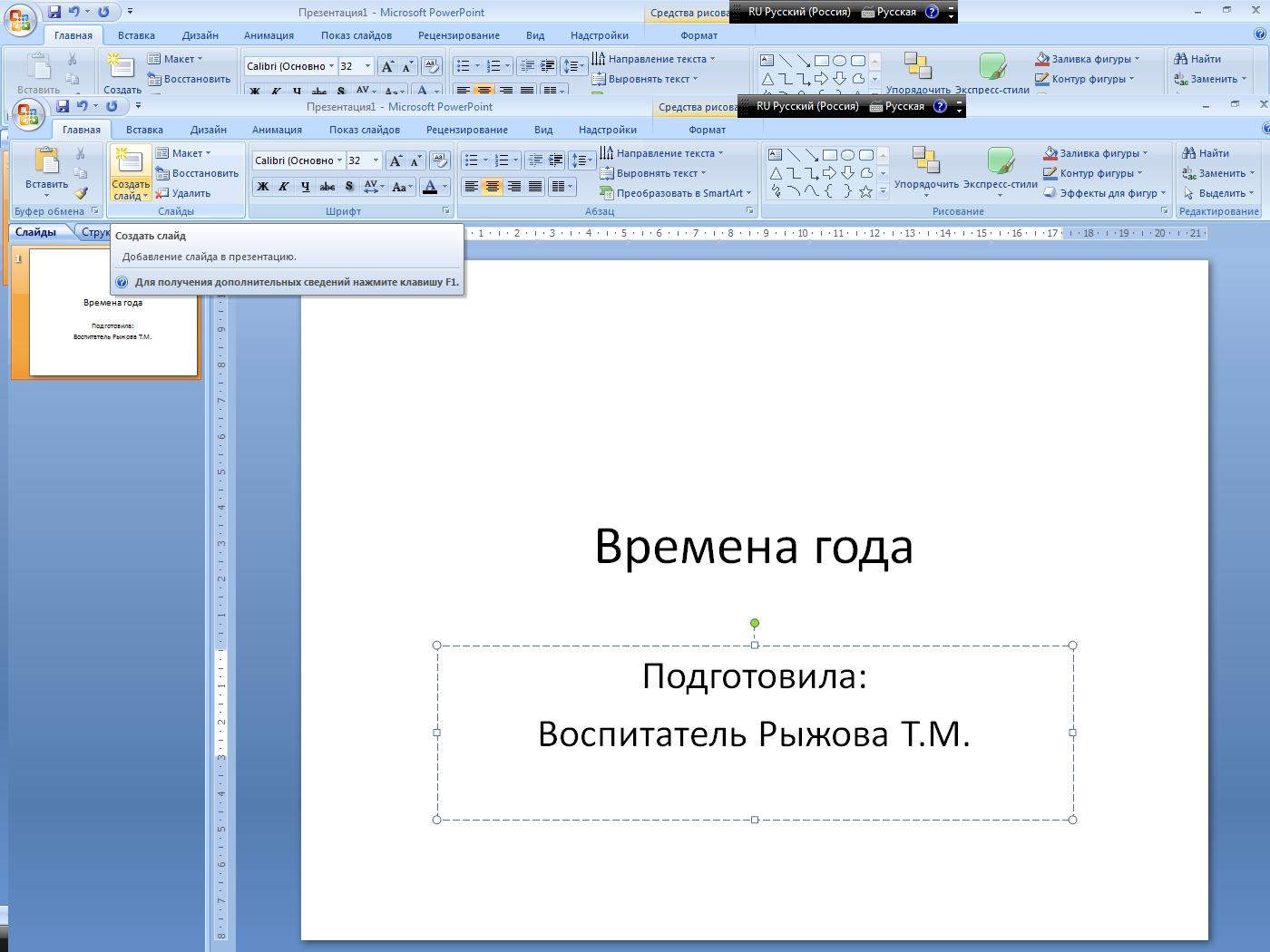Viewport: 1270px width, 952px height.
Task: Click the Cut scissors icon in front window
Action: click(81, 153)
